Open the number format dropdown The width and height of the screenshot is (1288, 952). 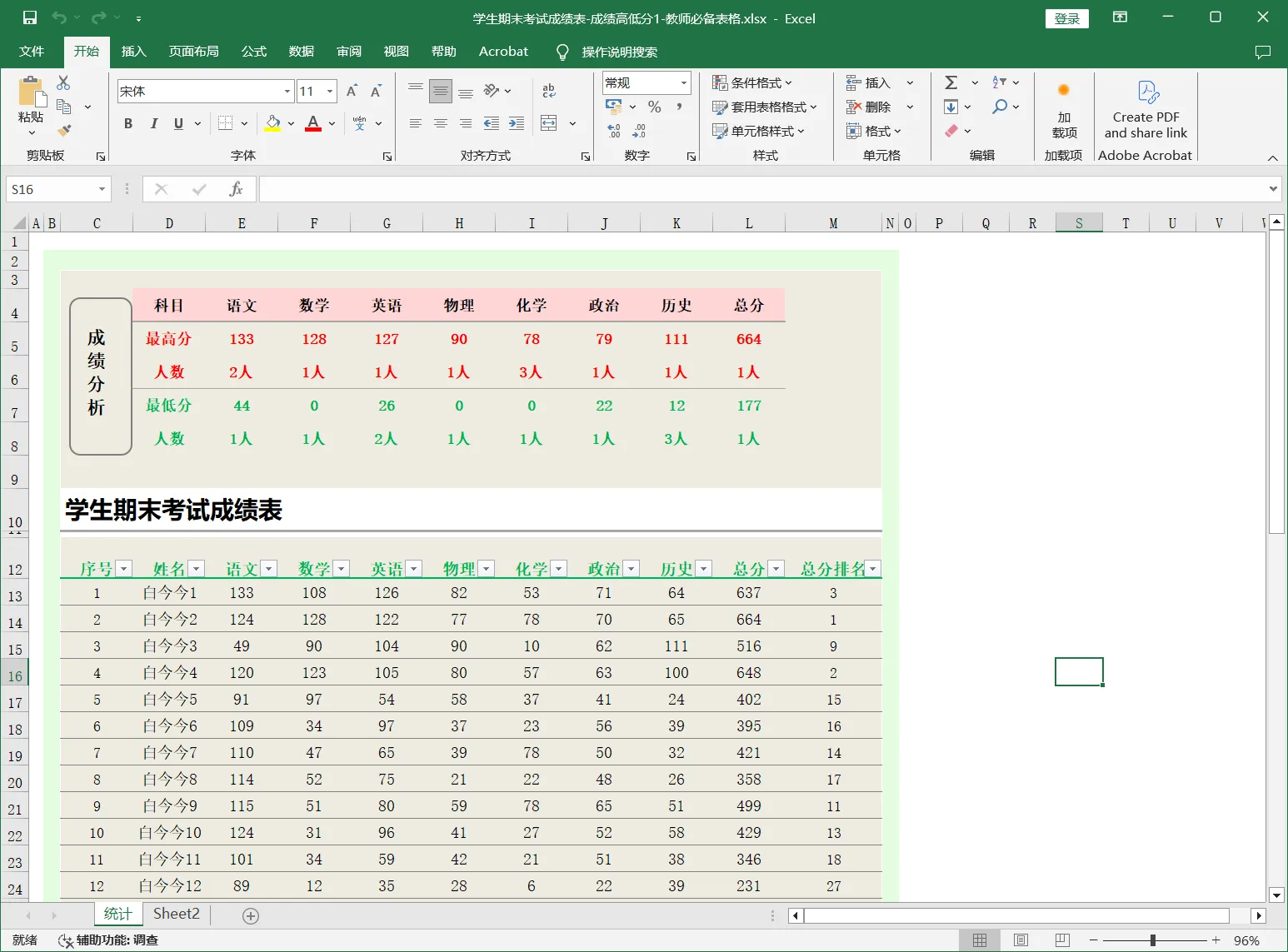pyautogui.click(x=684, y=82)
